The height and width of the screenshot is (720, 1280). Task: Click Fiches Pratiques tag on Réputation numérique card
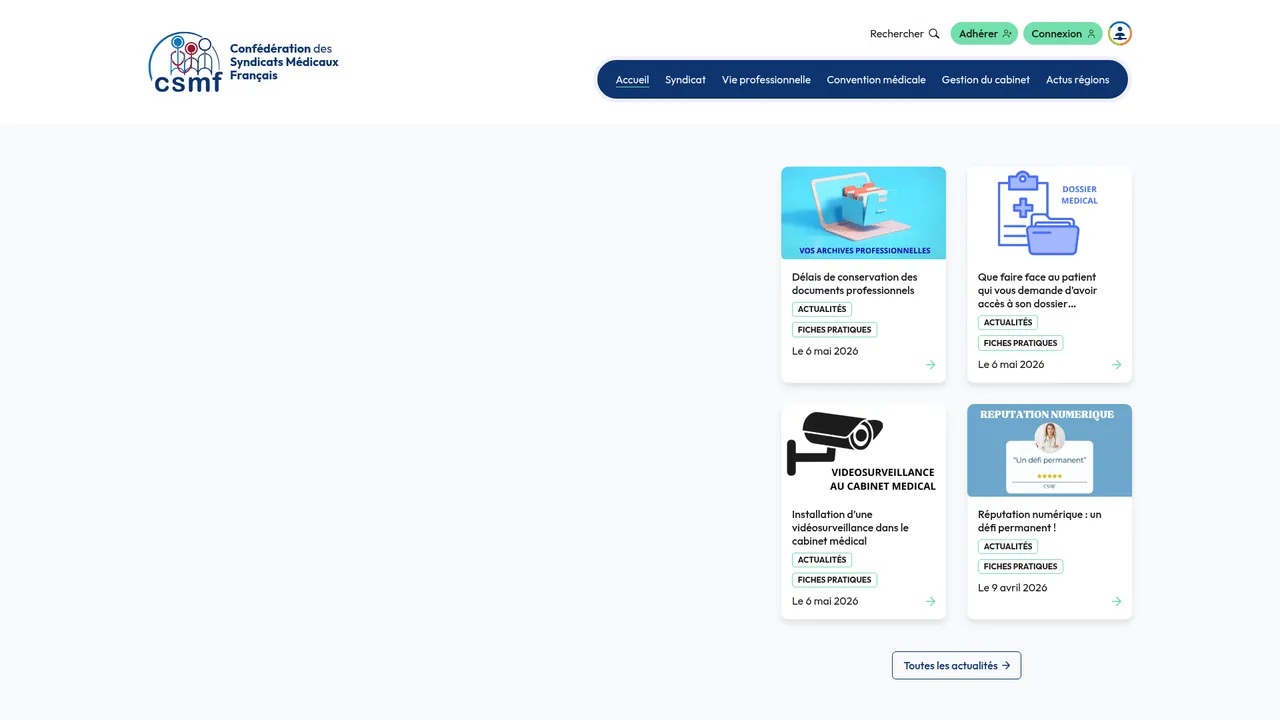(1020, 567)
